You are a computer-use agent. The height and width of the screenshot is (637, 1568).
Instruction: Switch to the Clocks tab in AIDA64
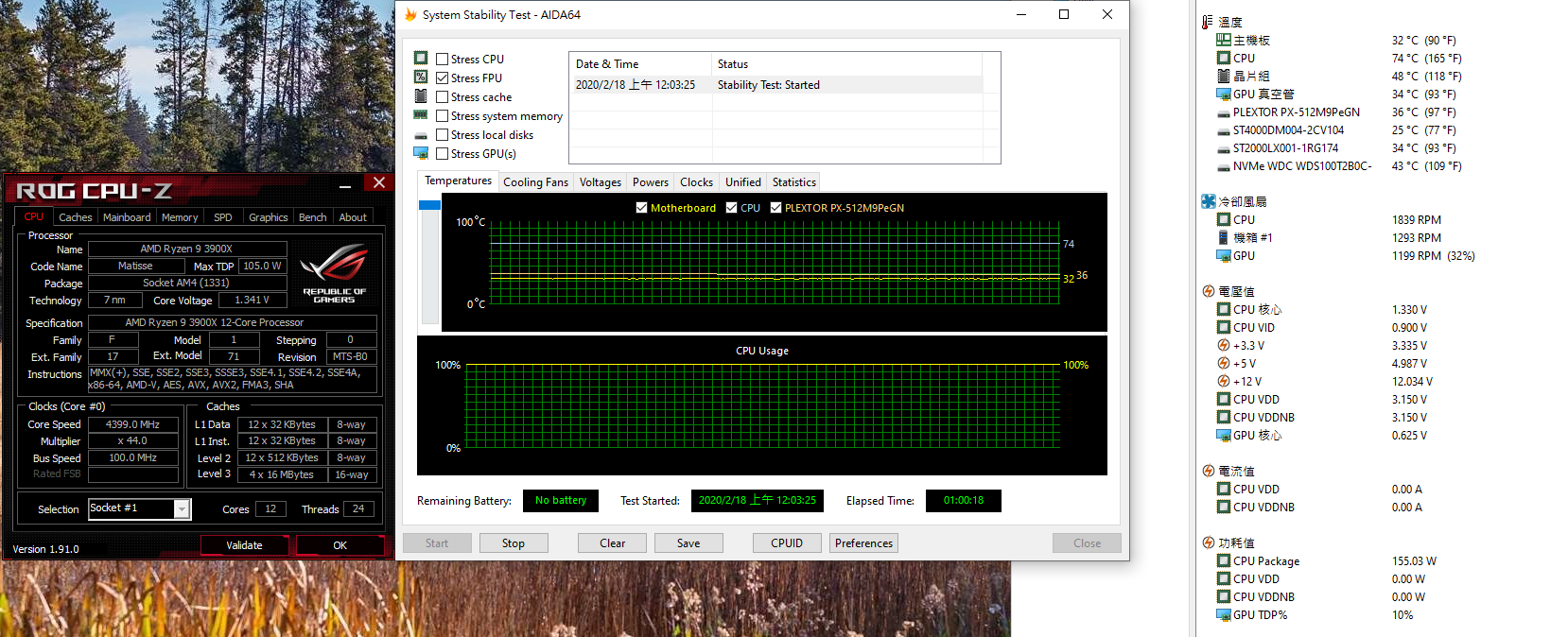pos(697,182)
